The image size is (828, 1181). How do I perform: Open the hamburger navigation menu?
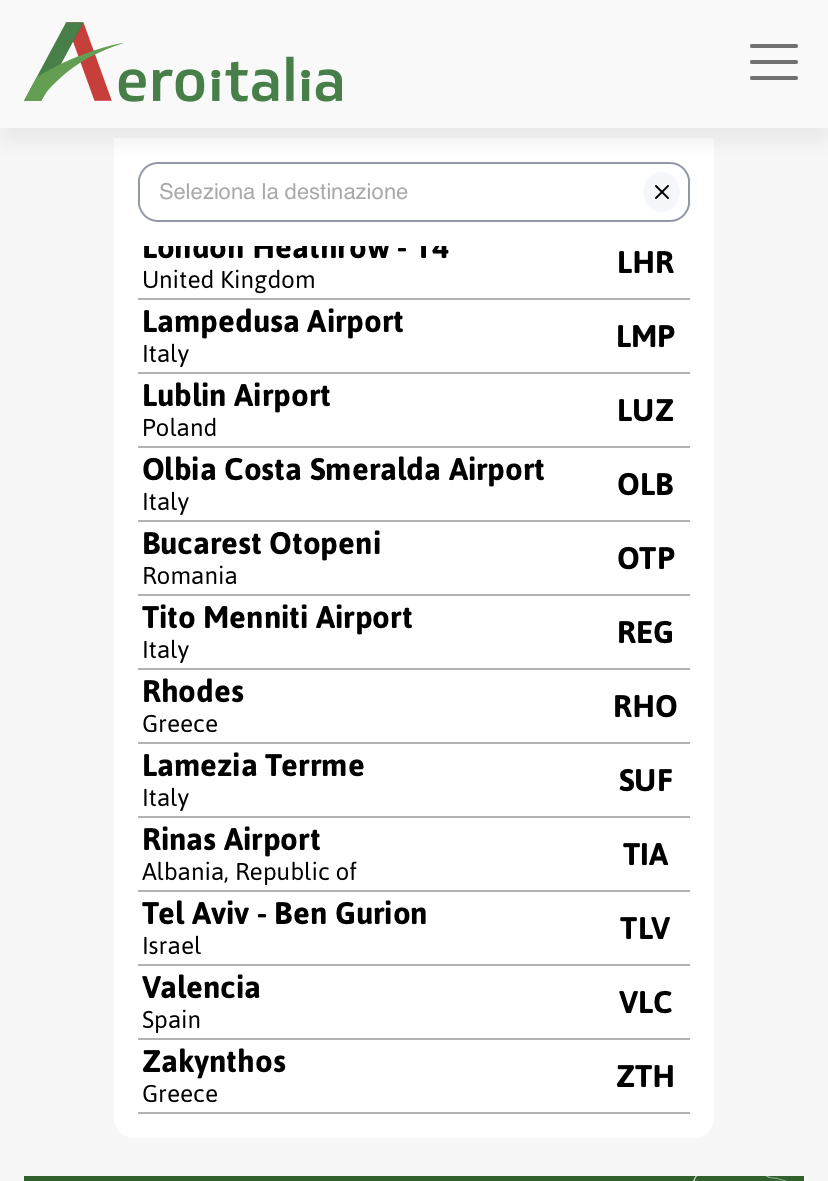[x=773, y=62]
